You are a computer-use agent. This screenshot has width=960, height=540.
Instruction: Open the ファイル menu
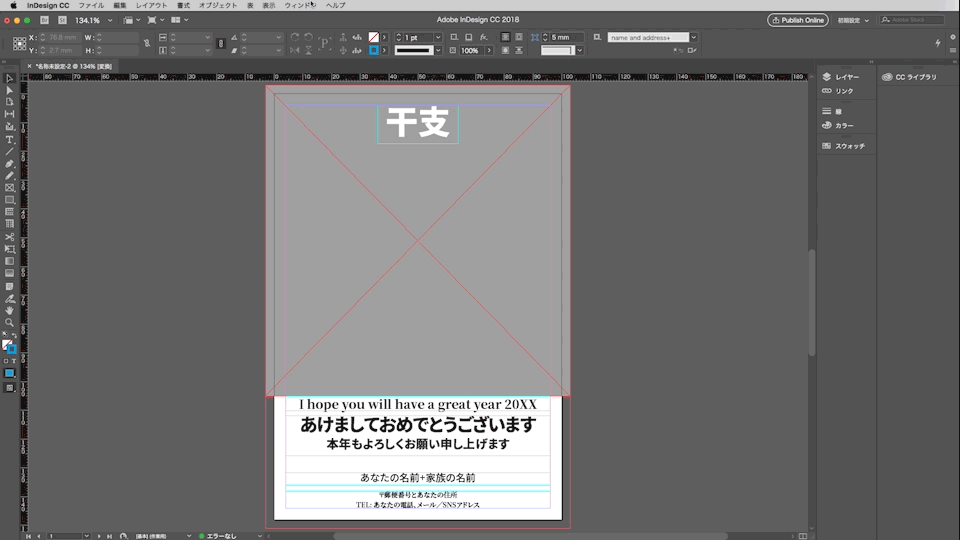pyautogui.click(x=91, y=6)
